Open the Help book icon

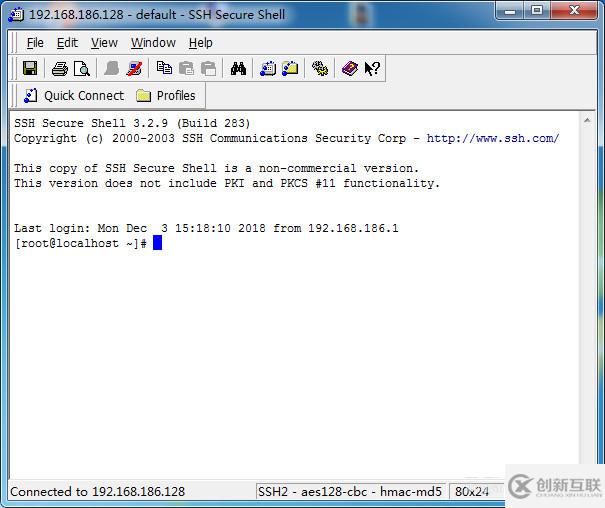350,69
